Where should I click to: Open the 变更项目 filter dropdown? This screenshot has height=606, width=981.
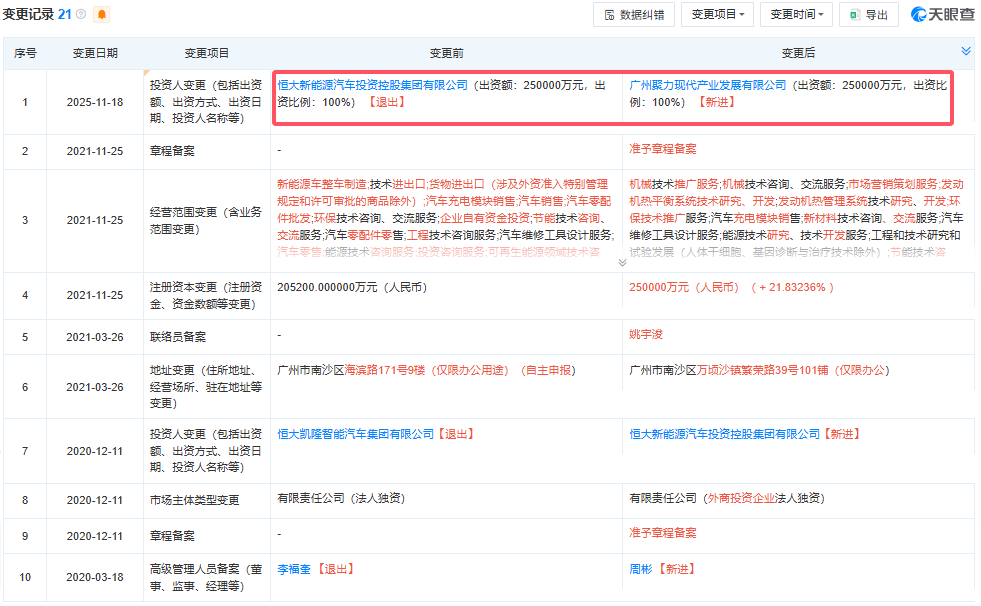[x=717, y=15]
